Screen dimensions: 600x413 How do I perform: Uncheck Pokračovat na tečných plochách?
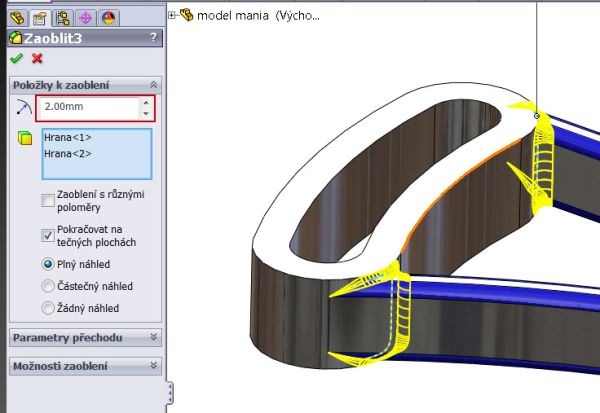(x=48, y=234)
